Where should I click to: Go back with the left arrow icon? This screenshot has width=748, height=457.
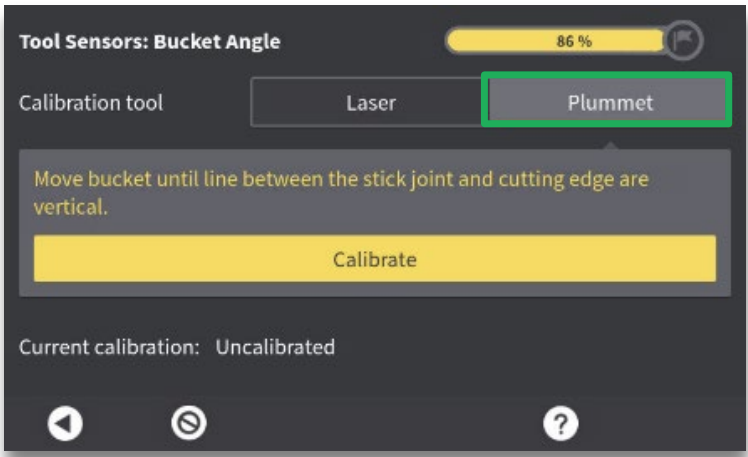tap(66, 425)
